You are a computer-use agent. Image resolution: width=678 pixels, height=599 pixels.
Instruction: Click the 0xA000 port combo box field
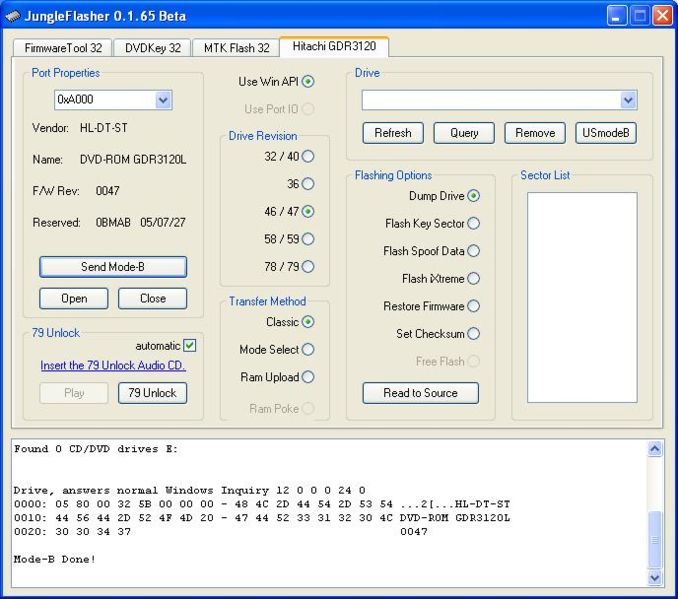(x=113, y=100)
